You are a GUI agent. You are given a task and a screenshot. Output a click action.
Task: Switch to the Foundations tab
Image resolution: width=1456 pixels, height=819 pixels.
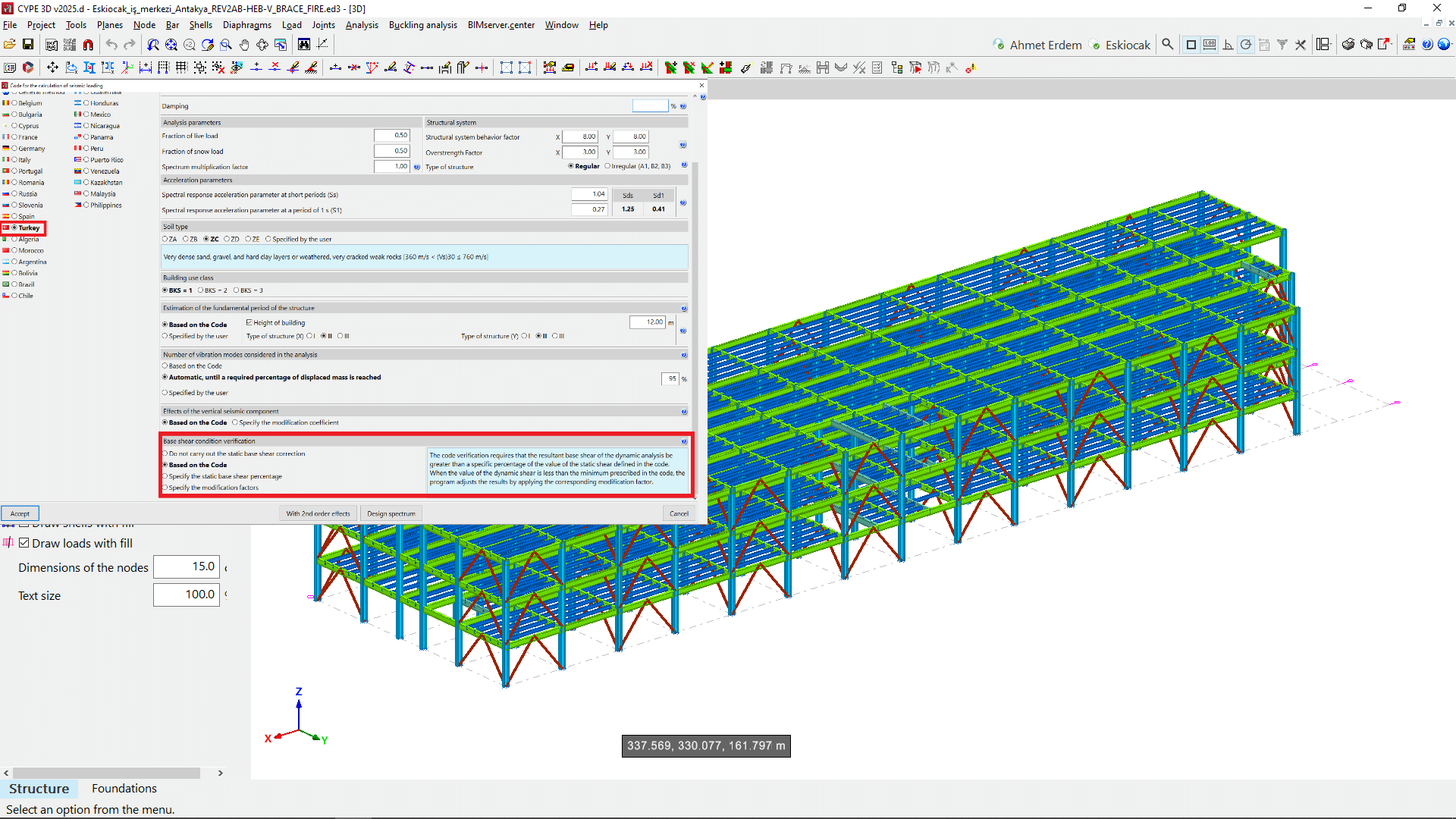pos(124,789)
